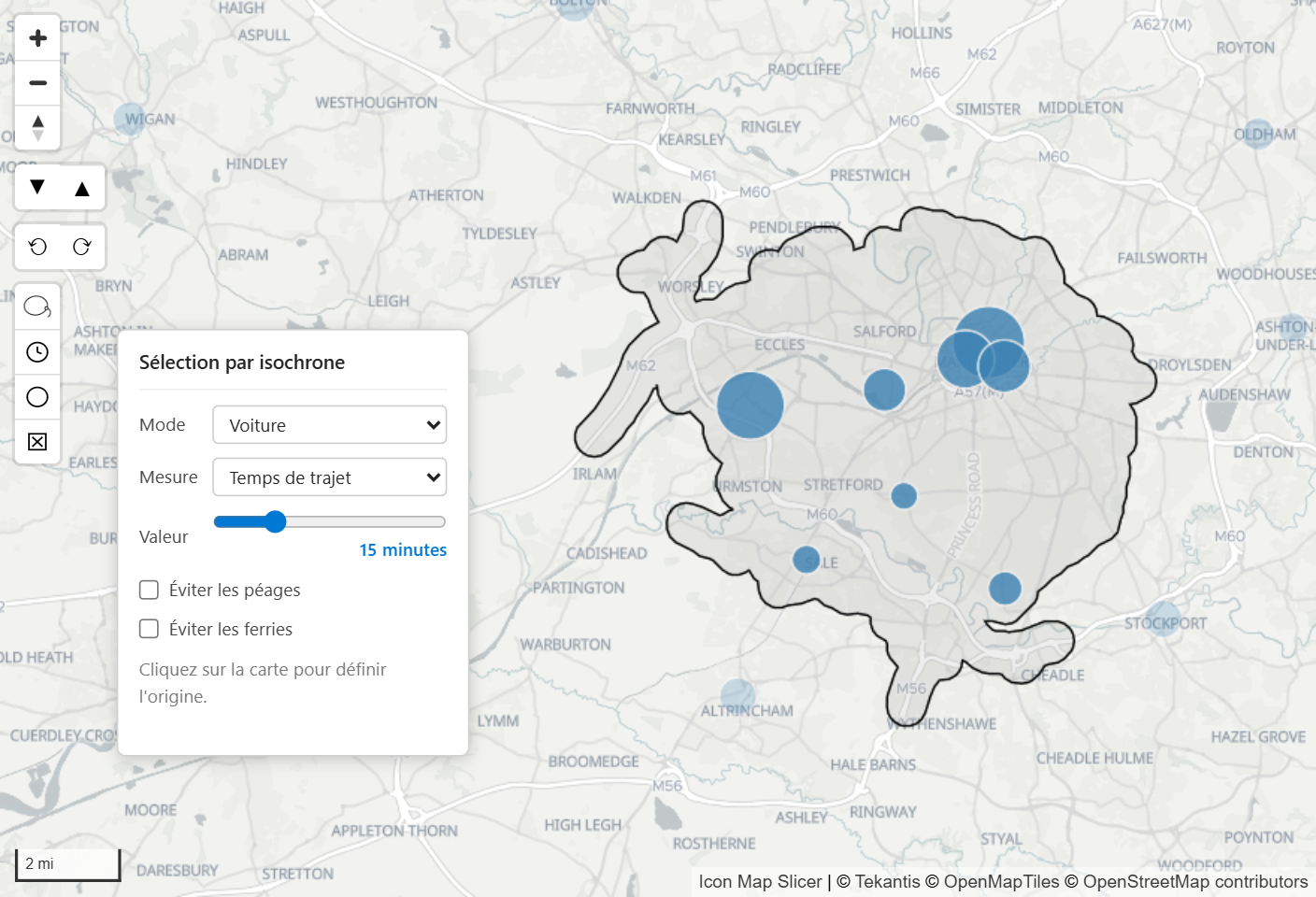The image size is (1316, 897).
Task: Reset map bearing with compass button
Action: click(x=37, y=127)
